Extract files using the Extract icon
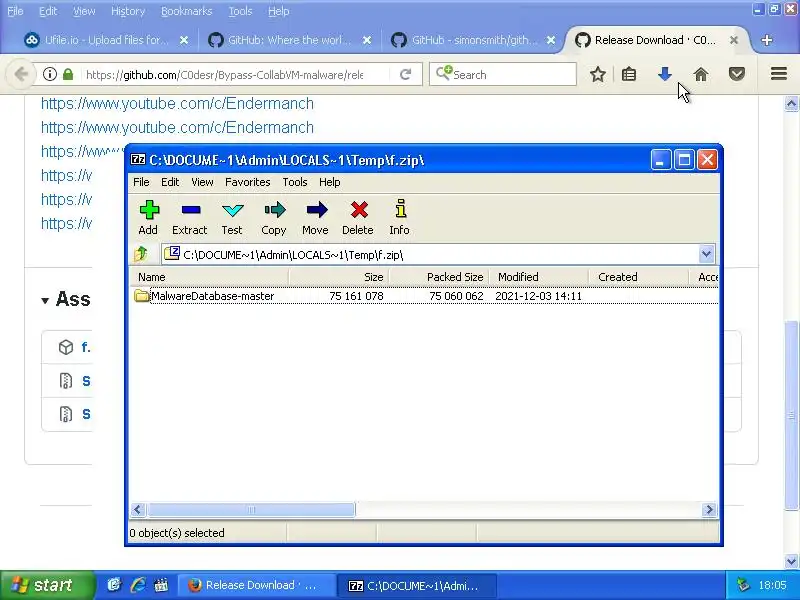Screen dimensions: 800x600 [x=190, y=217]
